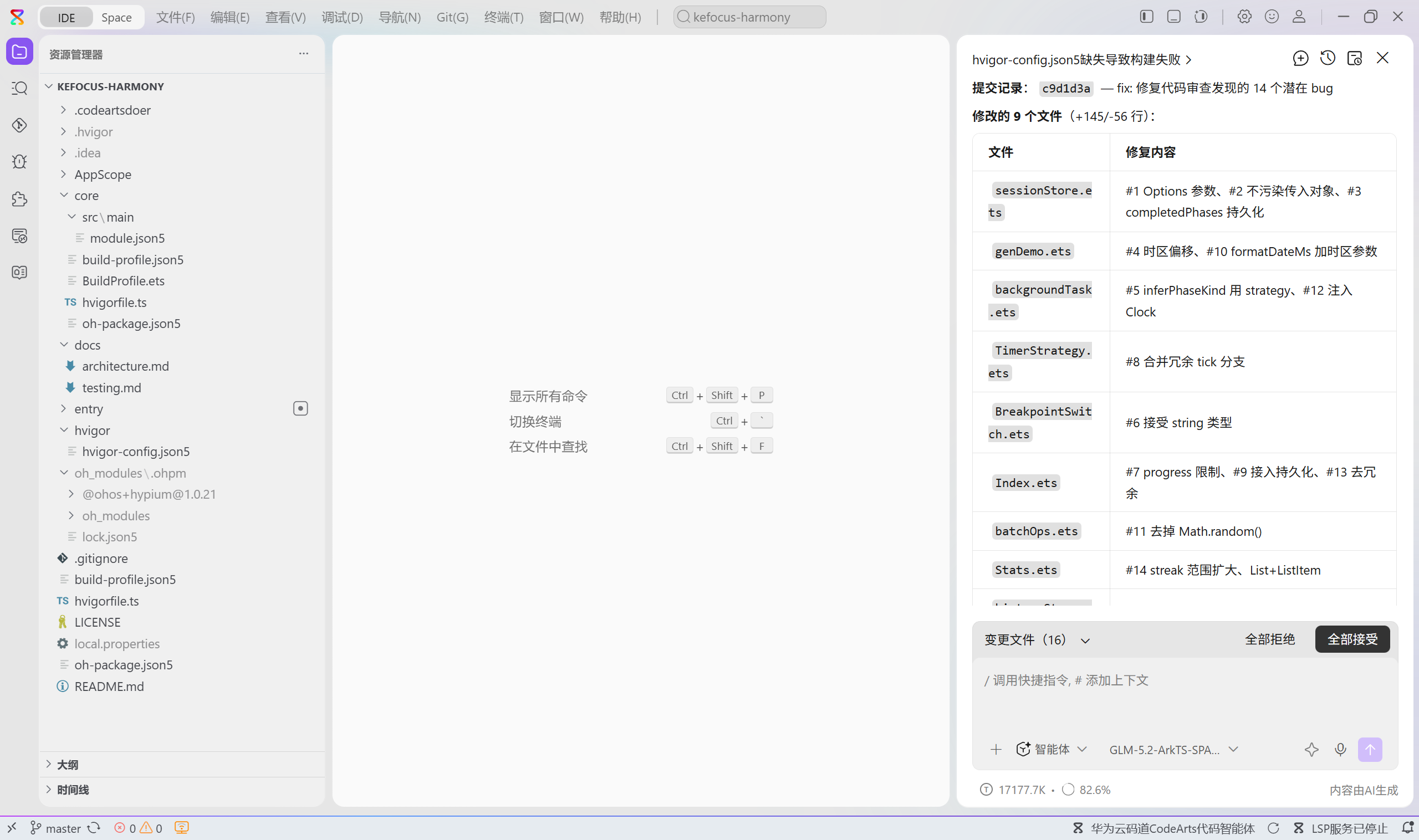
Task: Open the GLM-5.2-ArkTS model dropdown
Action: tap(1173, 750)
